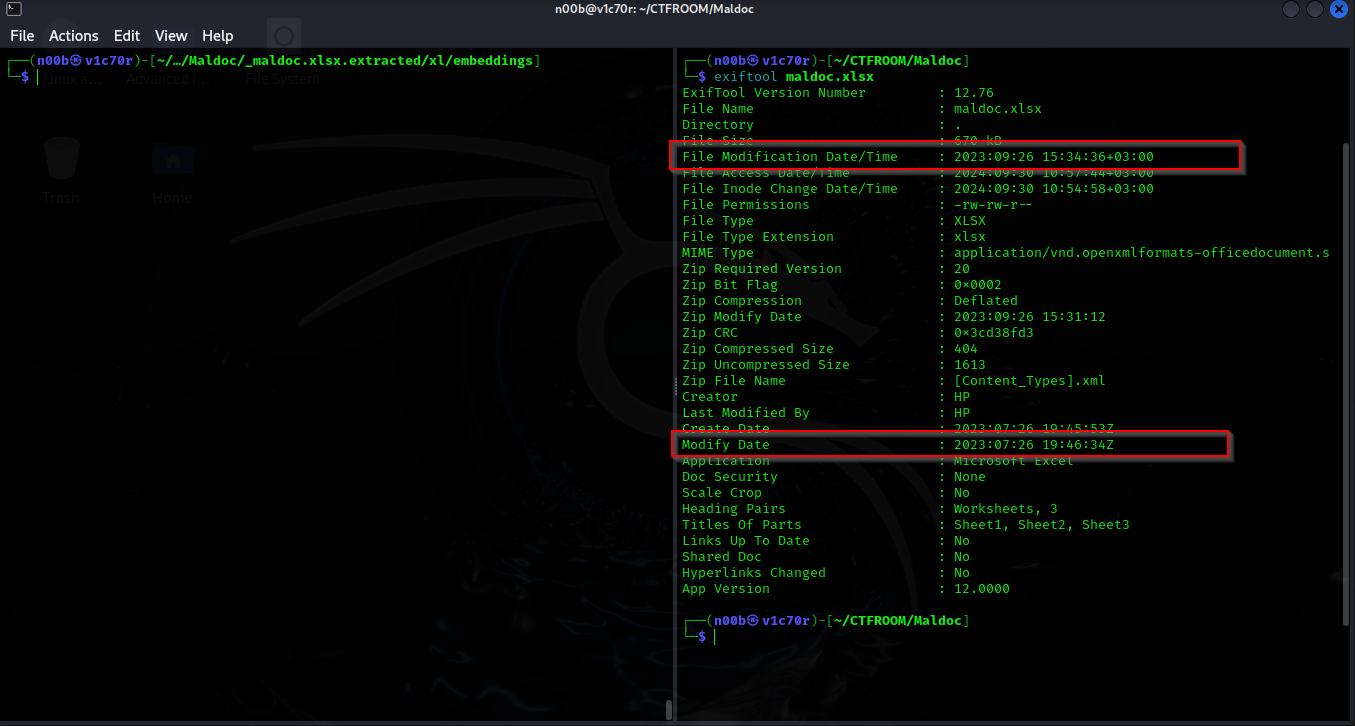Click the Zip CRC value 0x3cd38fd3
Image resolution: width=1355 pixels, height=726 pixels.
click(993, 333)
